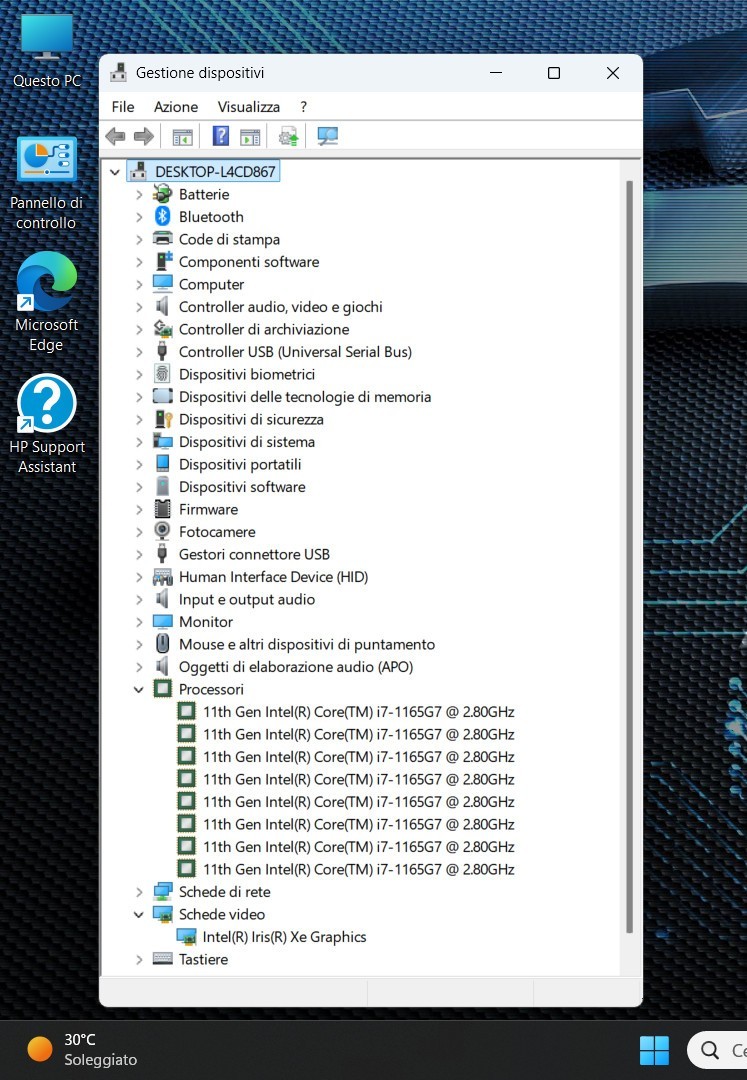Click the update driver toolbar icon
Viewport: 747px width, 1080px height.
click(x=288, y=136)
